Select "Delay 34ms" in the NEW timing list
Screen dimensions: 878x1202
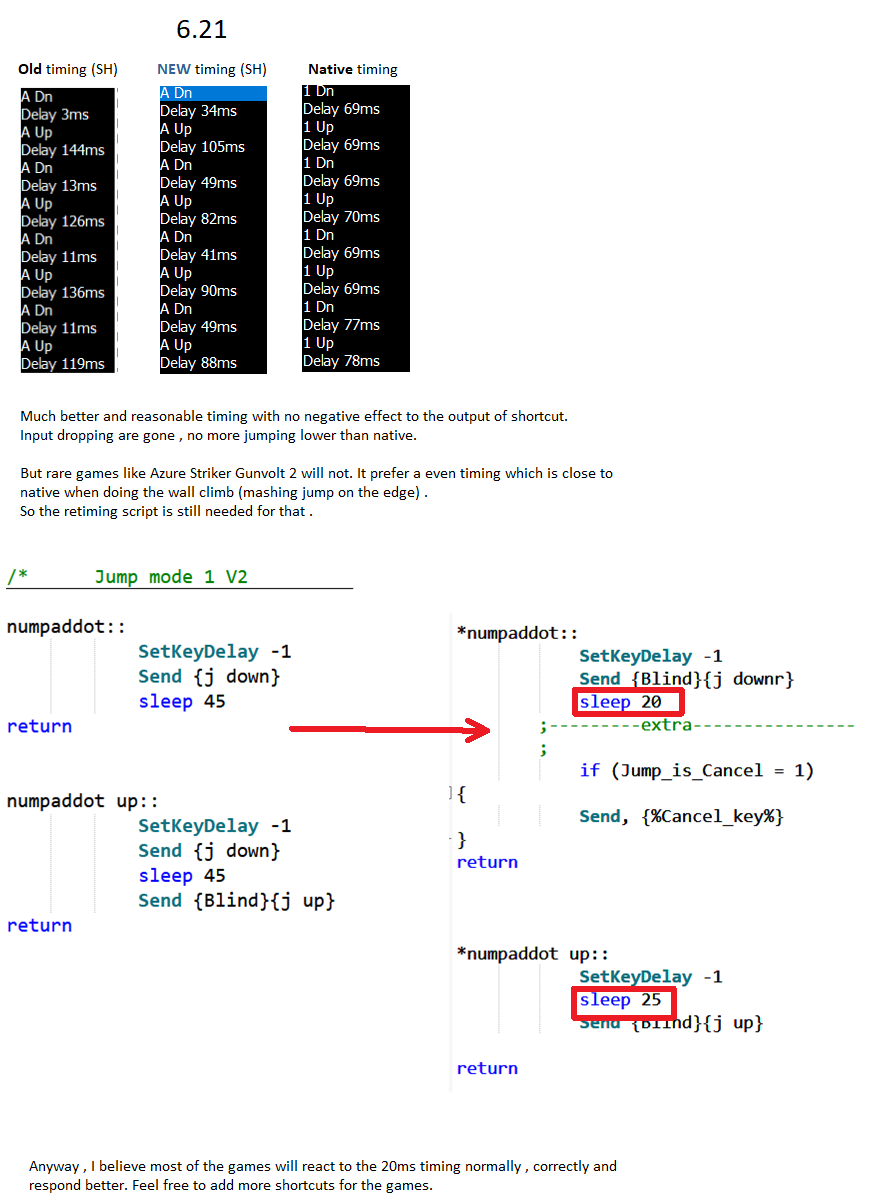tap(199, 111)
